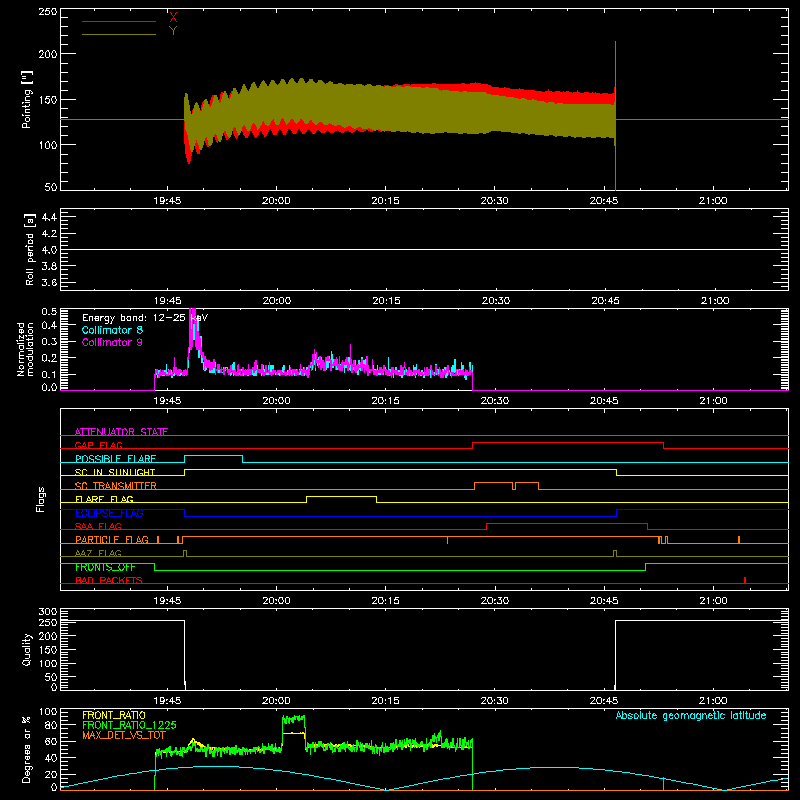
Task: Click the 3.6 tick on Roll period axis
Action: click(49, 283)
